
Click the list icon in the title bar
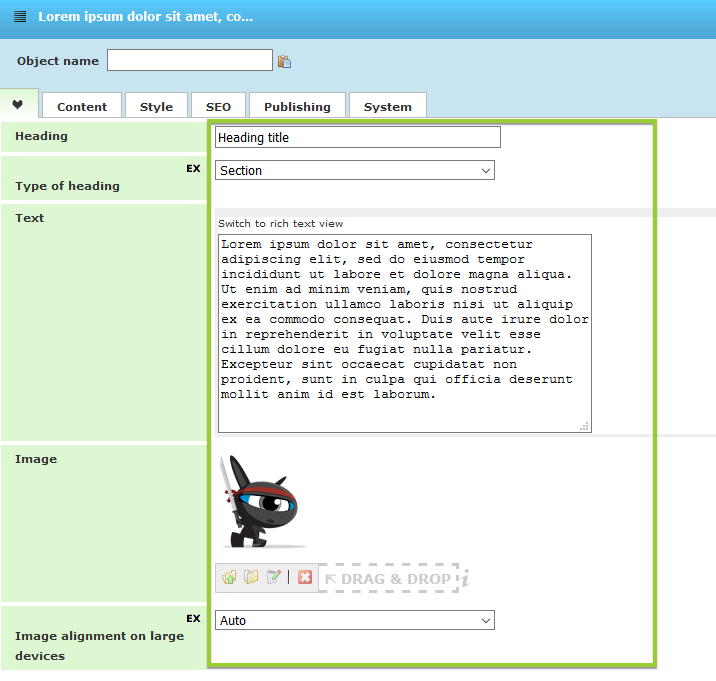(20, 17)
